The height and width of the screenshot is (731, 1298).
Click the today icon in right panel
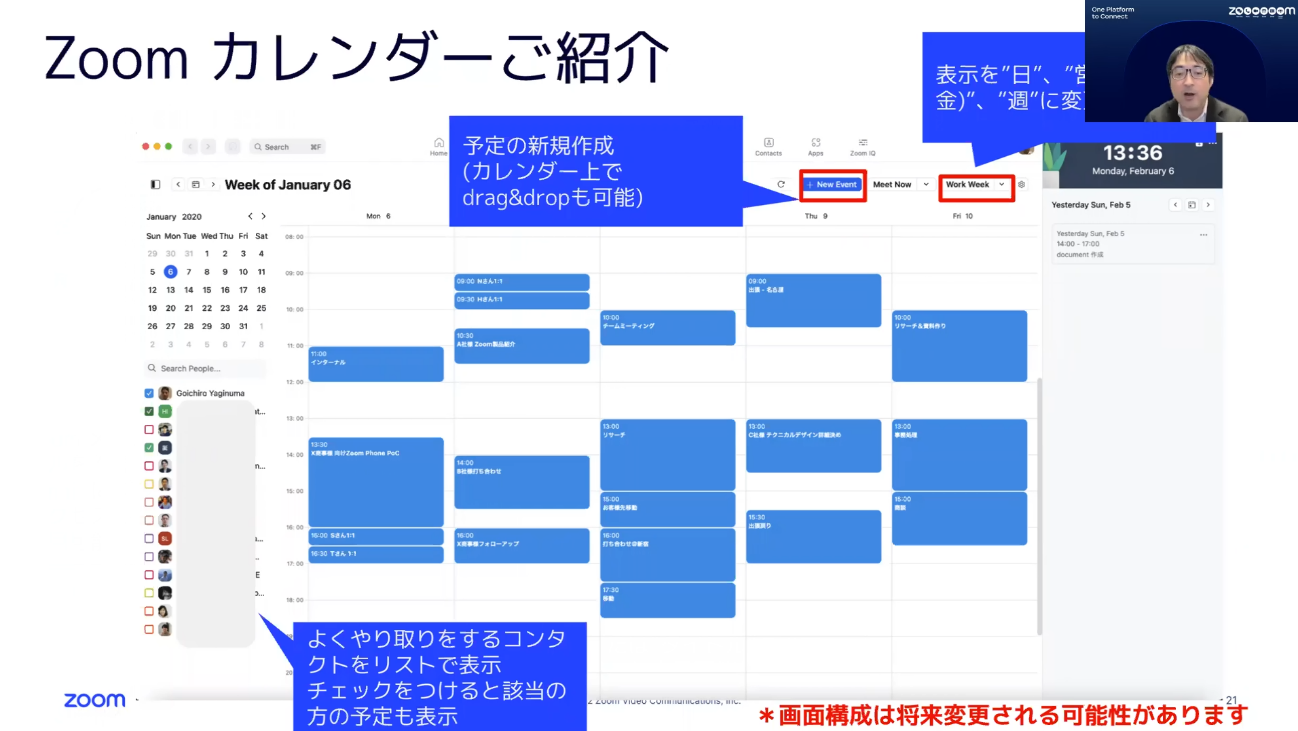click(1192, 205)
